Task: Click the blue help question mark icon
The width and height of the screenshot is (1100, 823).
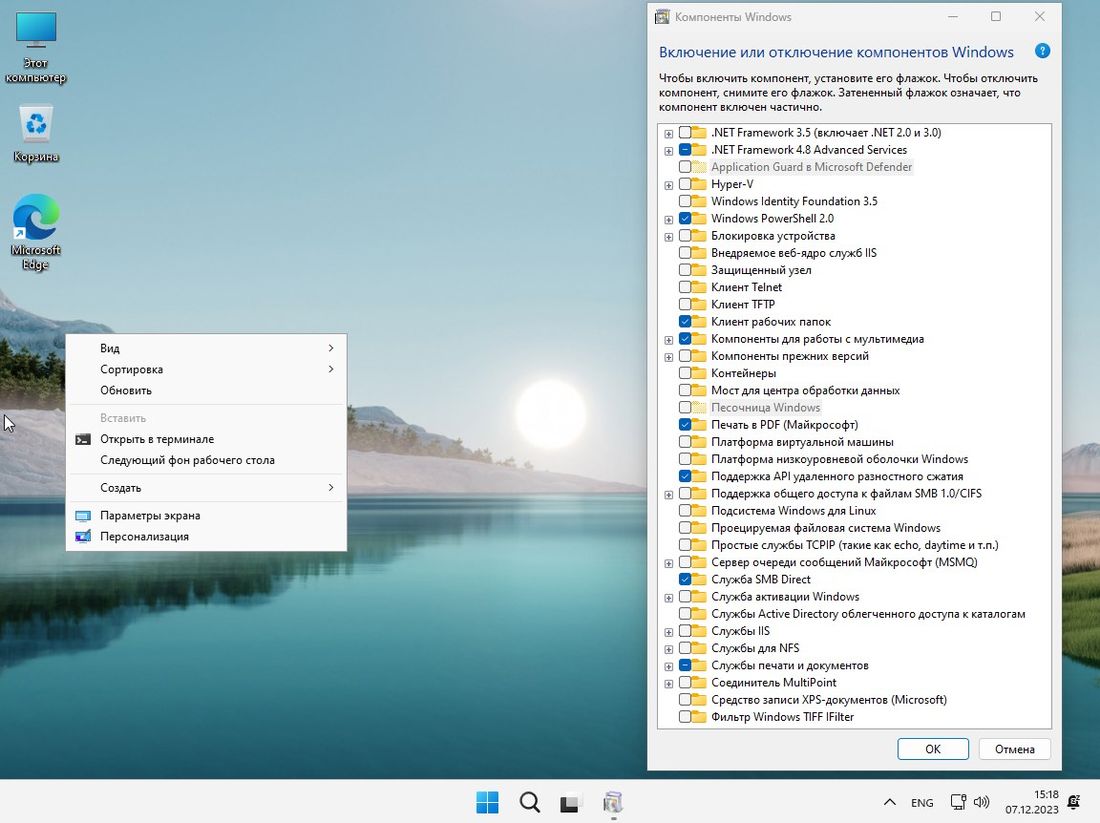Action: click(1042, 51)
